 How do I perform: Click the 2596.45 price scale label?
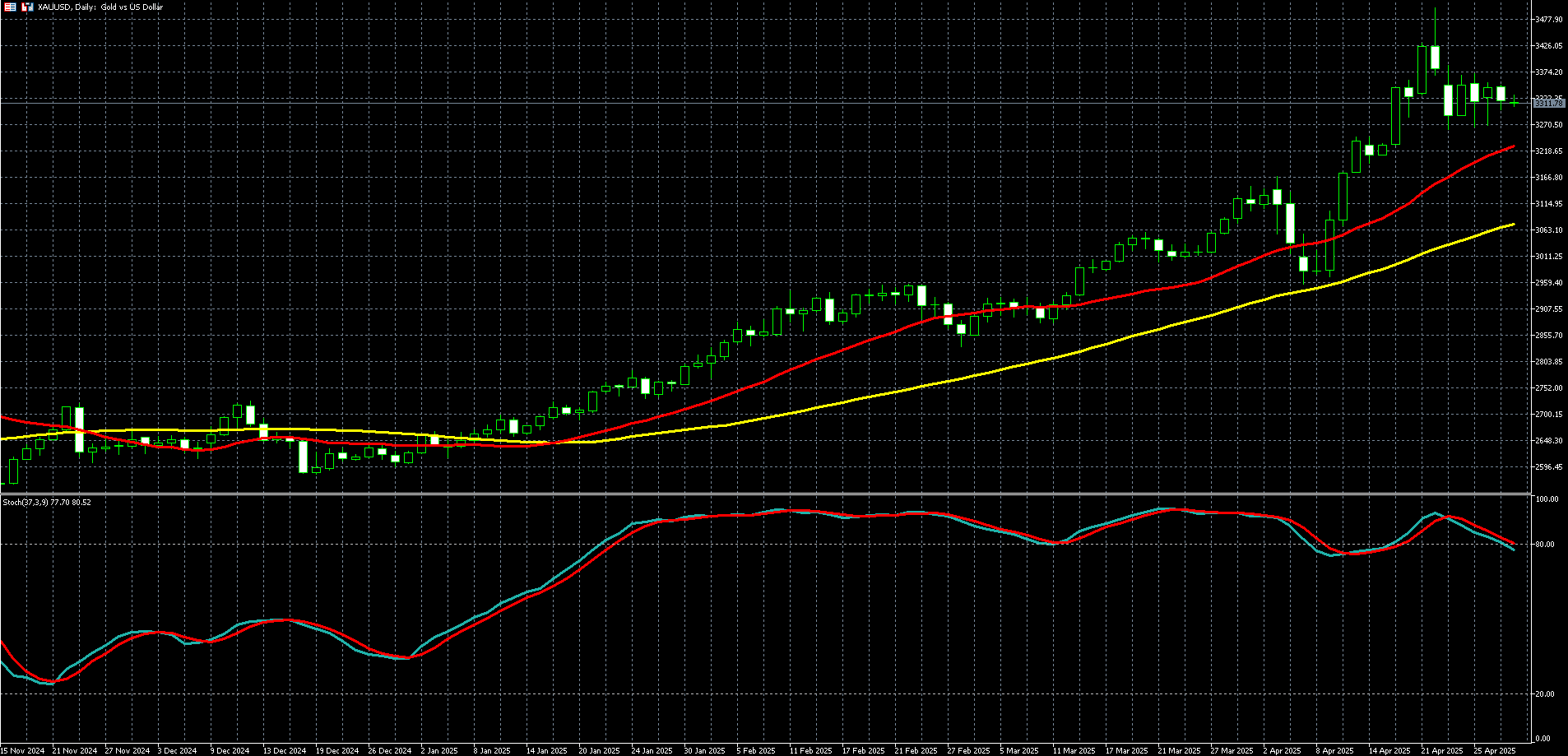tap(1548, 467)
